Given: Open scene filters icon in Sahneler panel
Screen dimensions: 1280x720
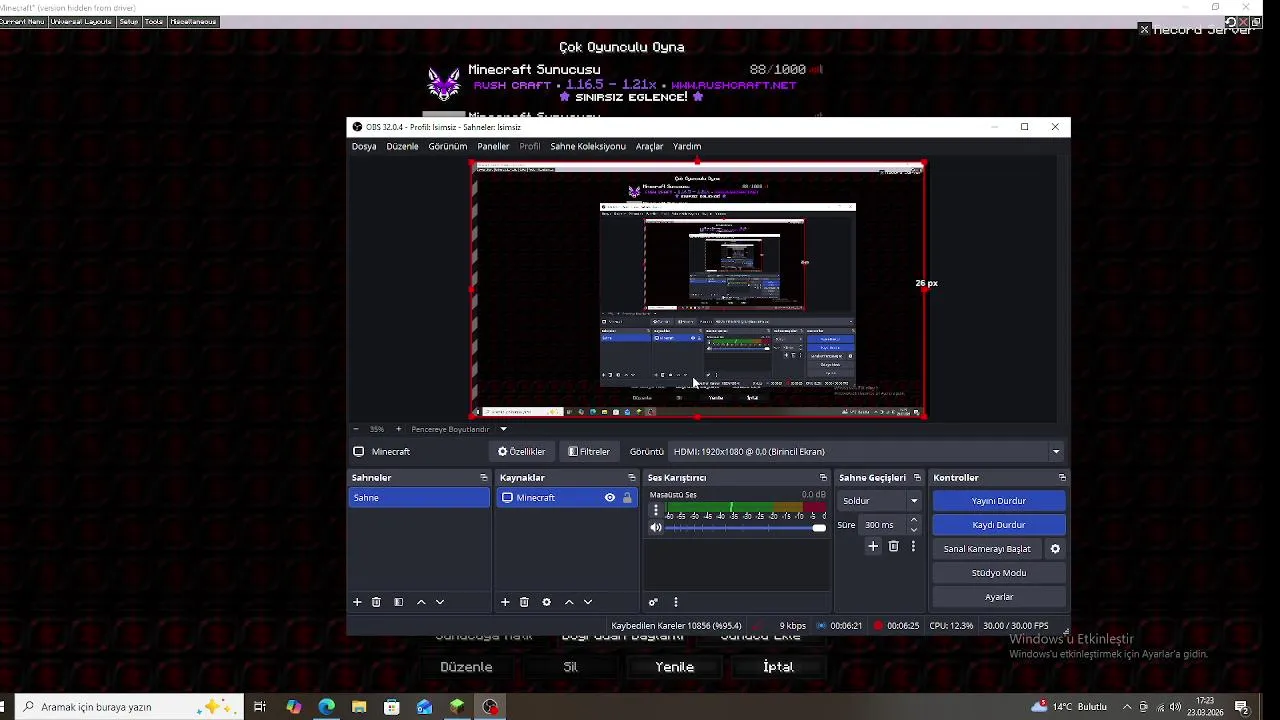Looking at the screenshot, I should coord(398,602).
